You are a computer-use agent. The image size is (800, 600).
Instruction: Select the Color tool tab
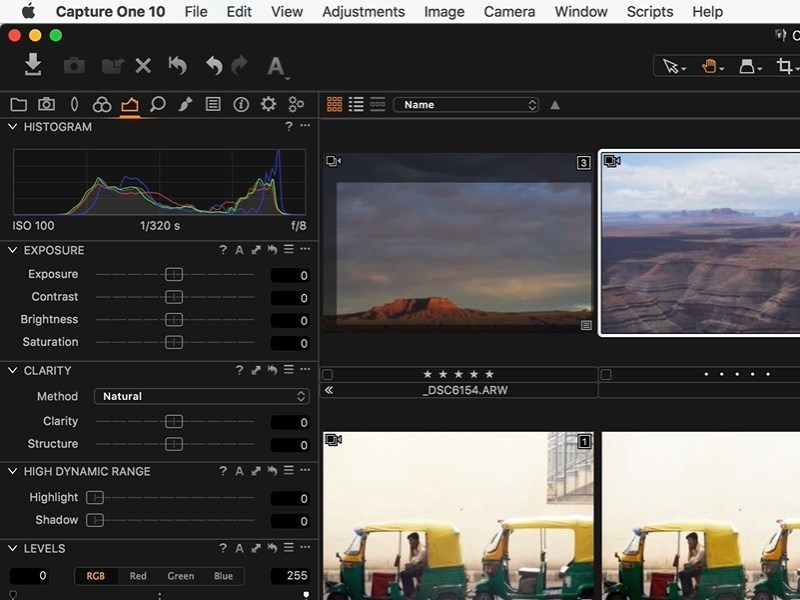[101, 103]
